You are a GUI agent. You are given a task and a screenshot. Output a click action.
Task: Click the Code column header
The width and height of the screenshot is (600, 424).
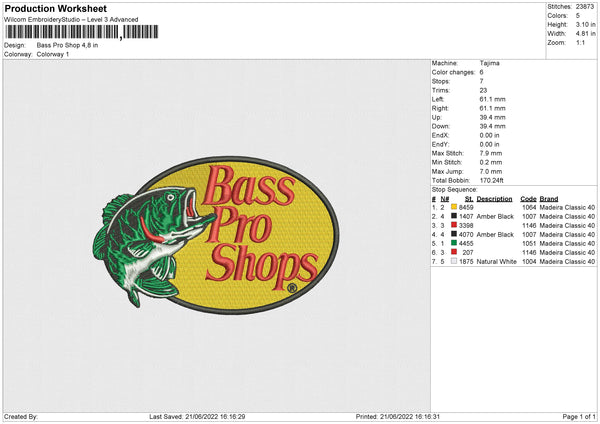528,199
